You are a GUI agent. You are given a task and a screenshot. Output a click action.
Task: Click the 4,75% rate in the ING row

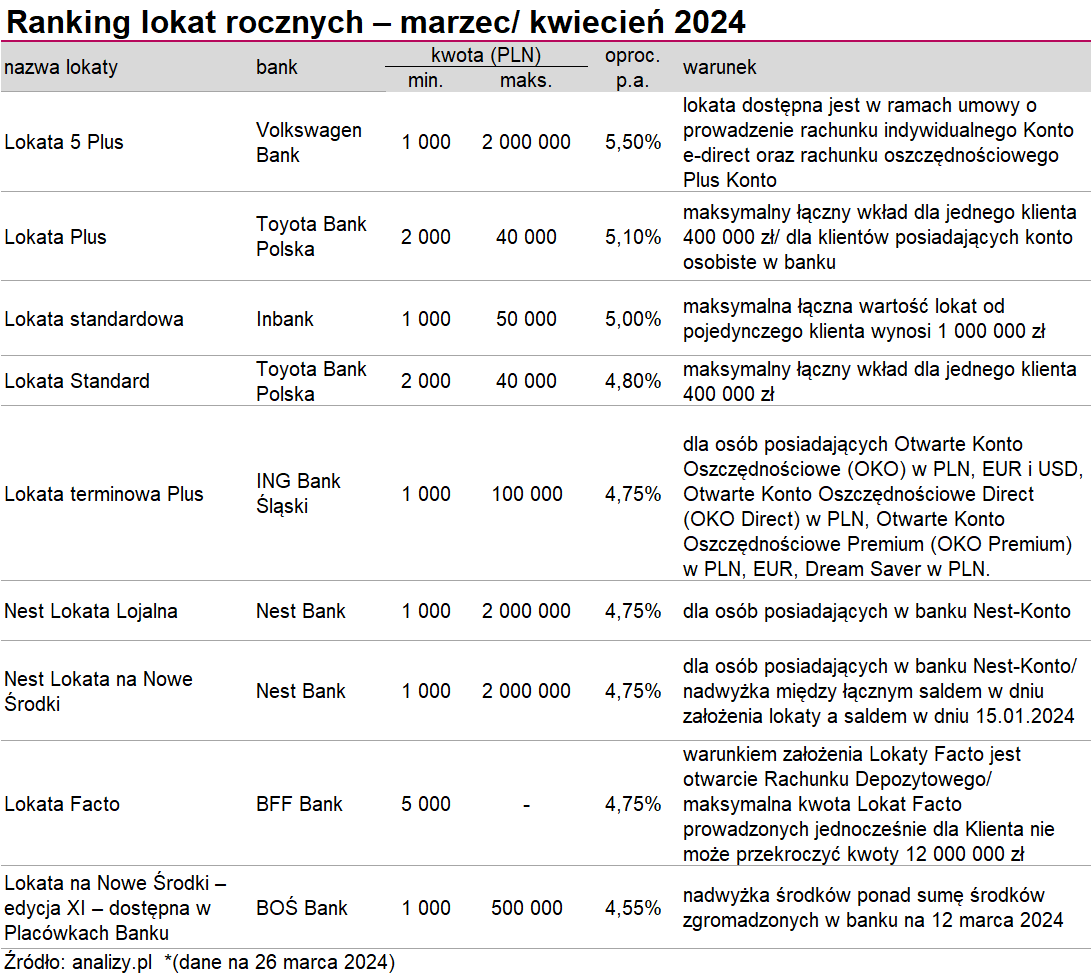point(632,494)
